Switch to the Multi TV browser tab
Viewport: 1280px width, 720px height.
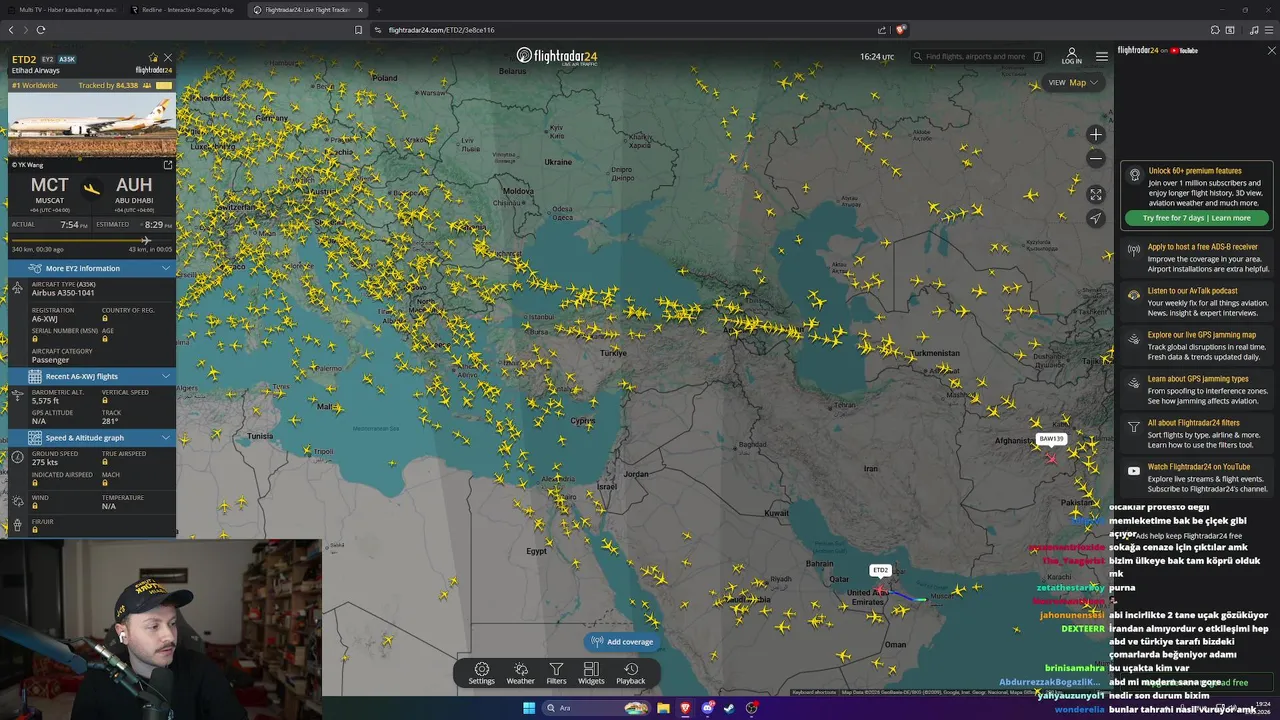tap(62, 9)
